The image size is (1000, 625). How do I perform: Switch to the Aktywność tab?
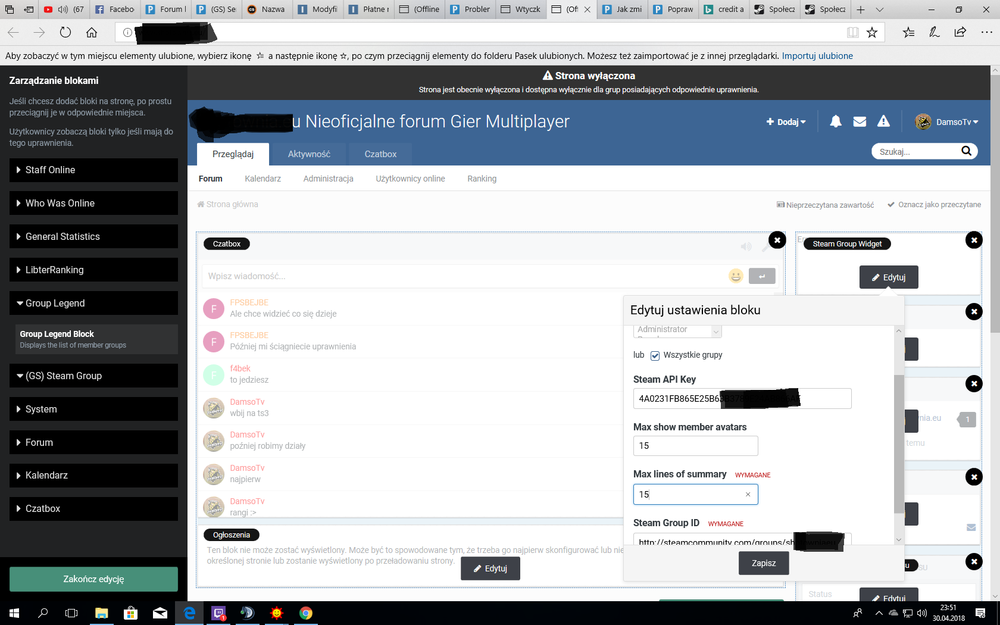[x=309, y=154]
